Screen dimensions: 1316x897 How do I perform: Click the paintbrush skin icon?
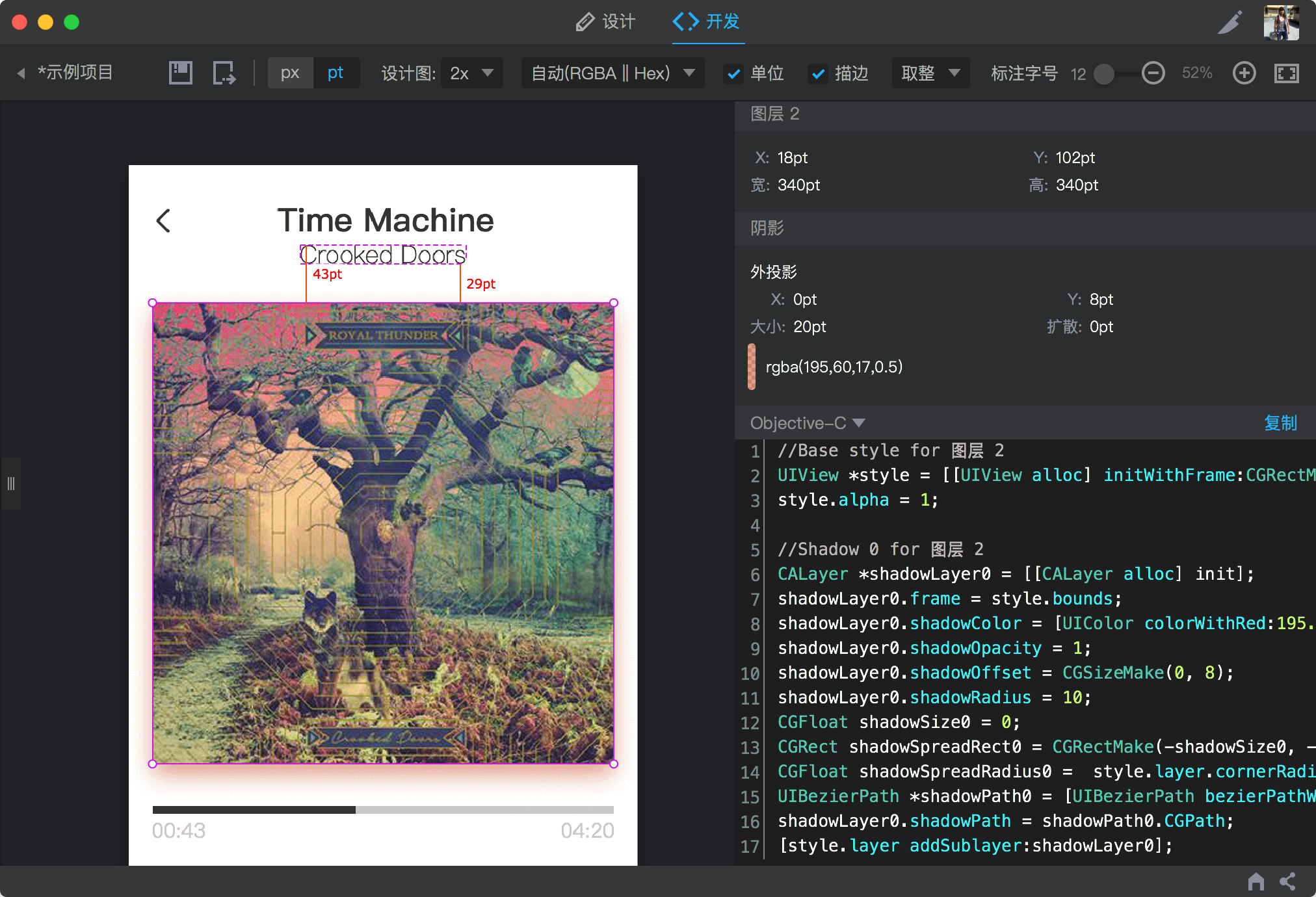(1230, 22)
